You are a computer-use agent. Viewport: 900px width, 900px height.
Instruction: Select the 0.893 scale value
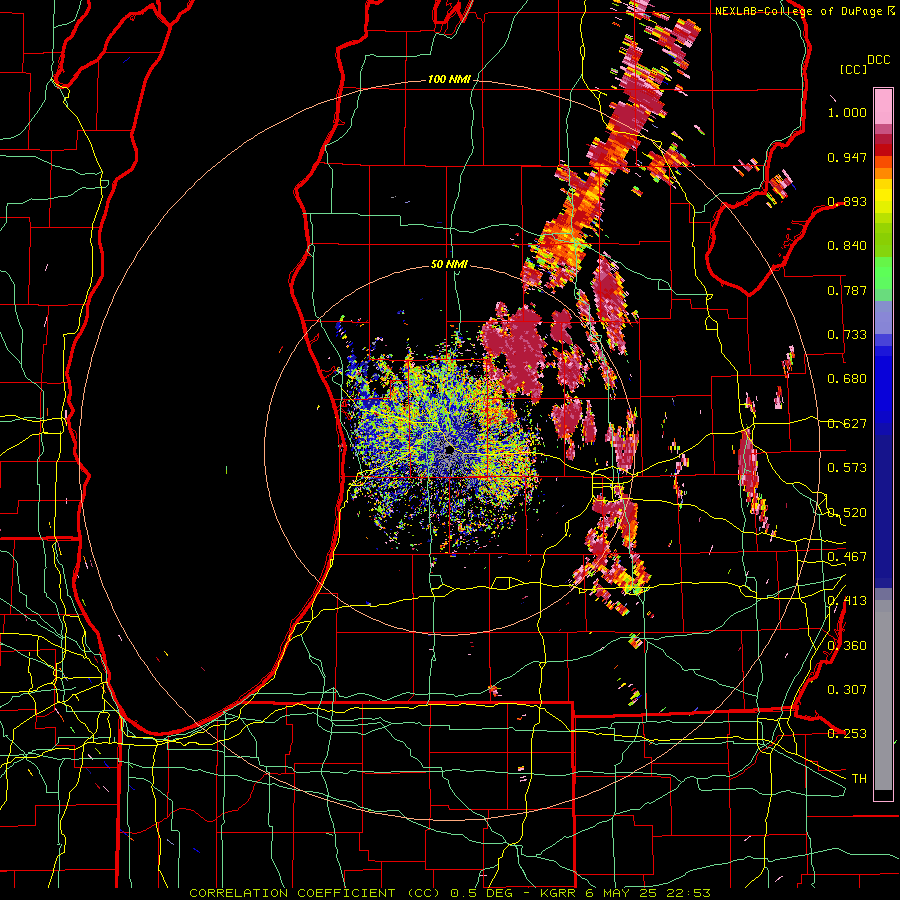(847, 201)
